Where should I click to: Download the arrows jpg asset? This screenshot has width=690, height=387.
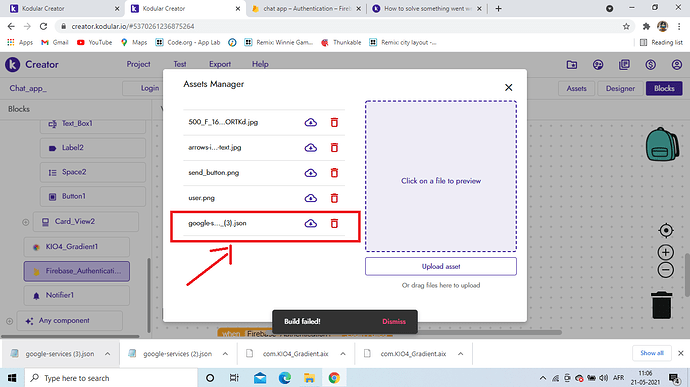[x=311, y=147]
